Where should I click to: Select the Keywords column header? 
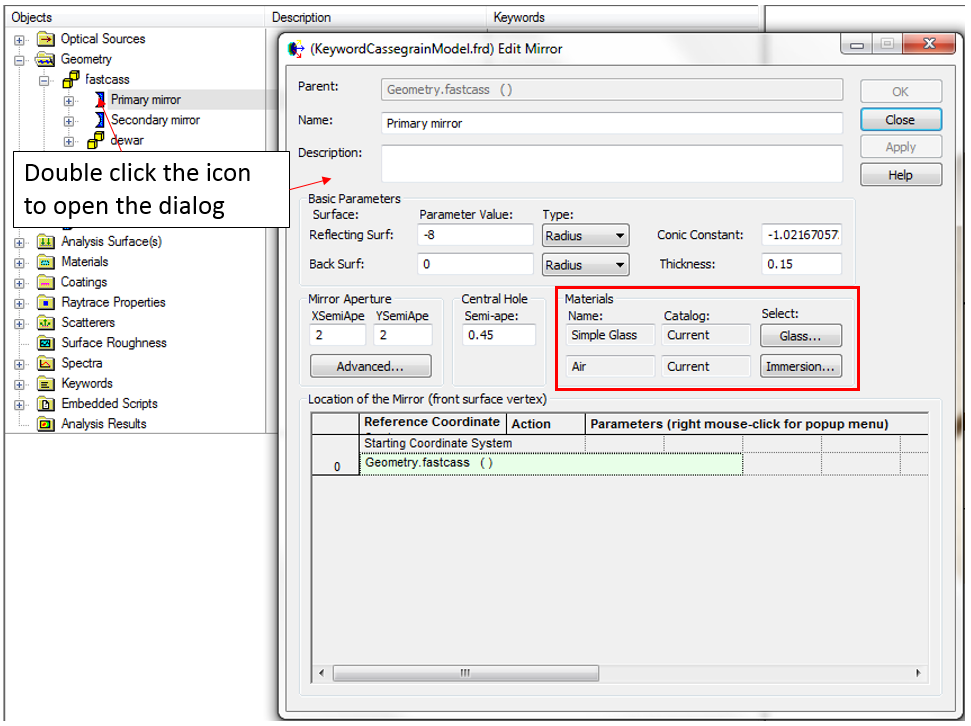pos(519,17)
